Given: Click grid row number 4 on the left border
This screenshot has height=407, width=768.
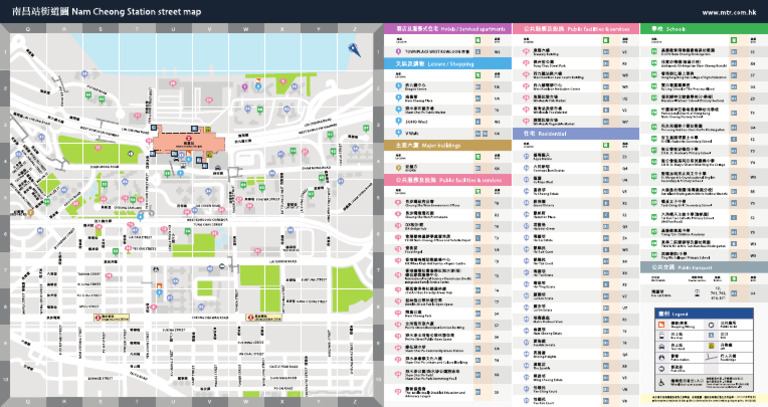Looking at the screenshot, I should (5, 161).
